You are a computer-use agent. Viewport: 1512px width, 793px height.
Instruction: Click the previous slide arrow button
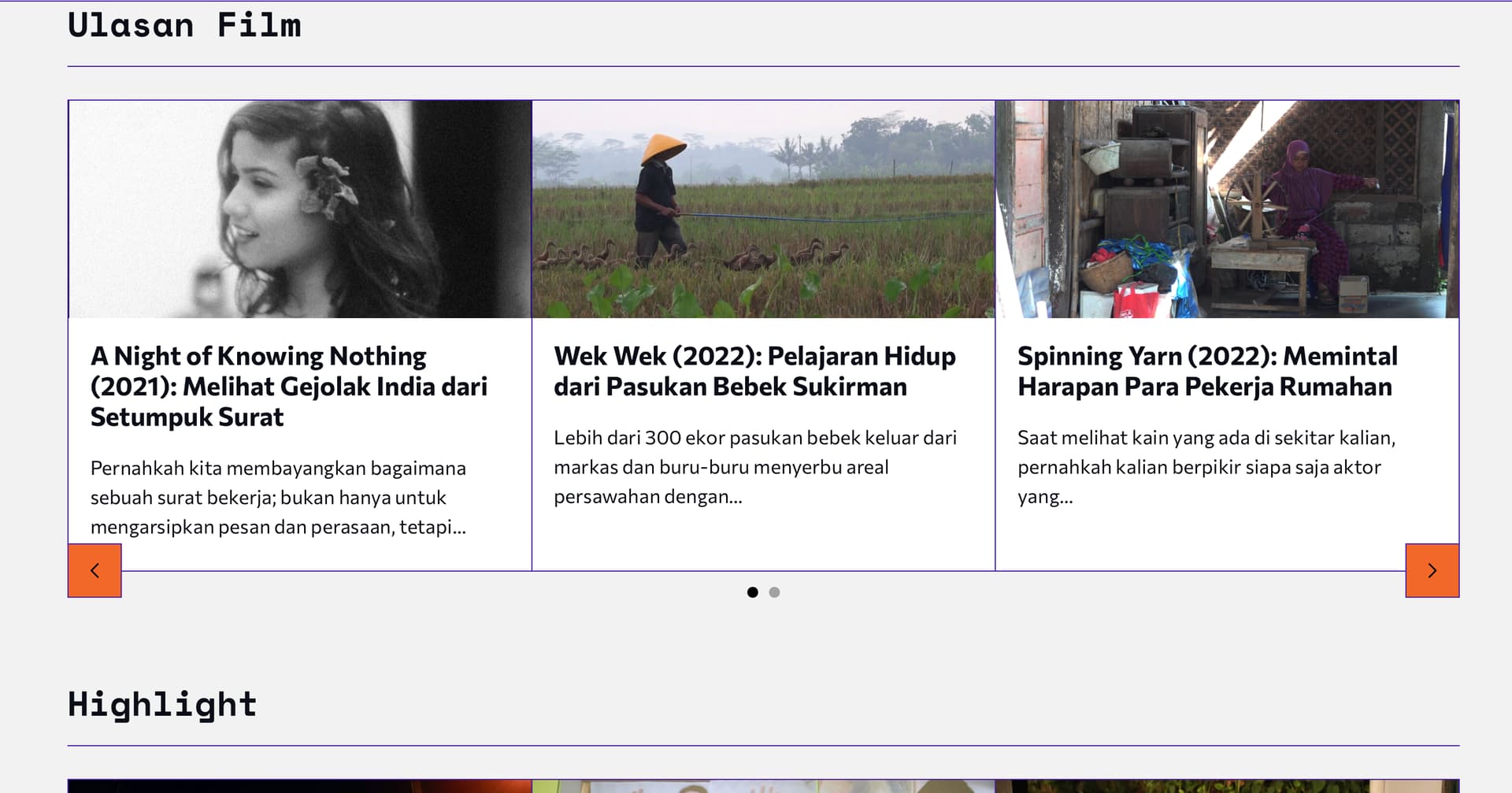(x=94, y=570)
